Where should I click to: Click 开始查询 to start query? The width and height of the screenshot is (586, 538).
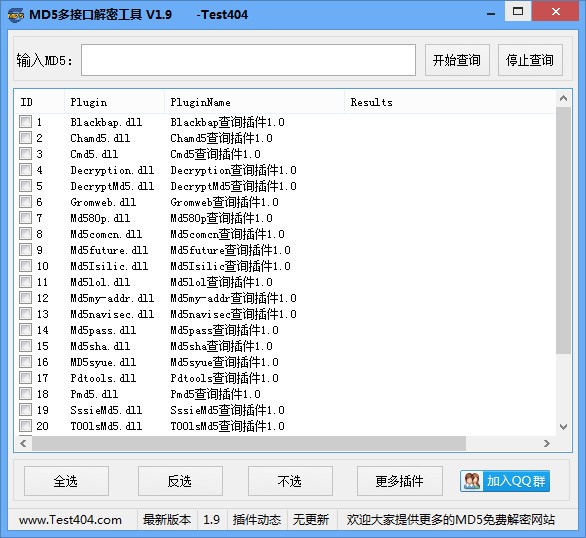[457, 60]
